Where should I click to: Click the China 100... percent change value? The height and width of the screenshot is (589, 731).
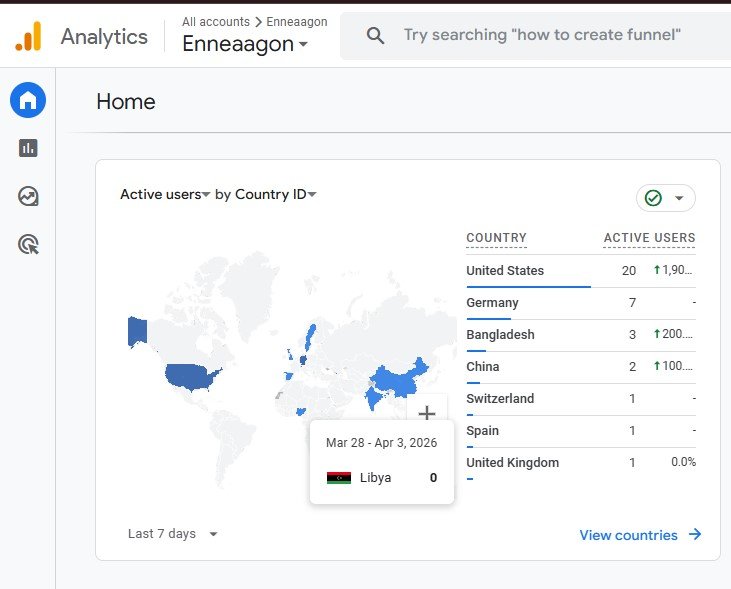(673, 366)
